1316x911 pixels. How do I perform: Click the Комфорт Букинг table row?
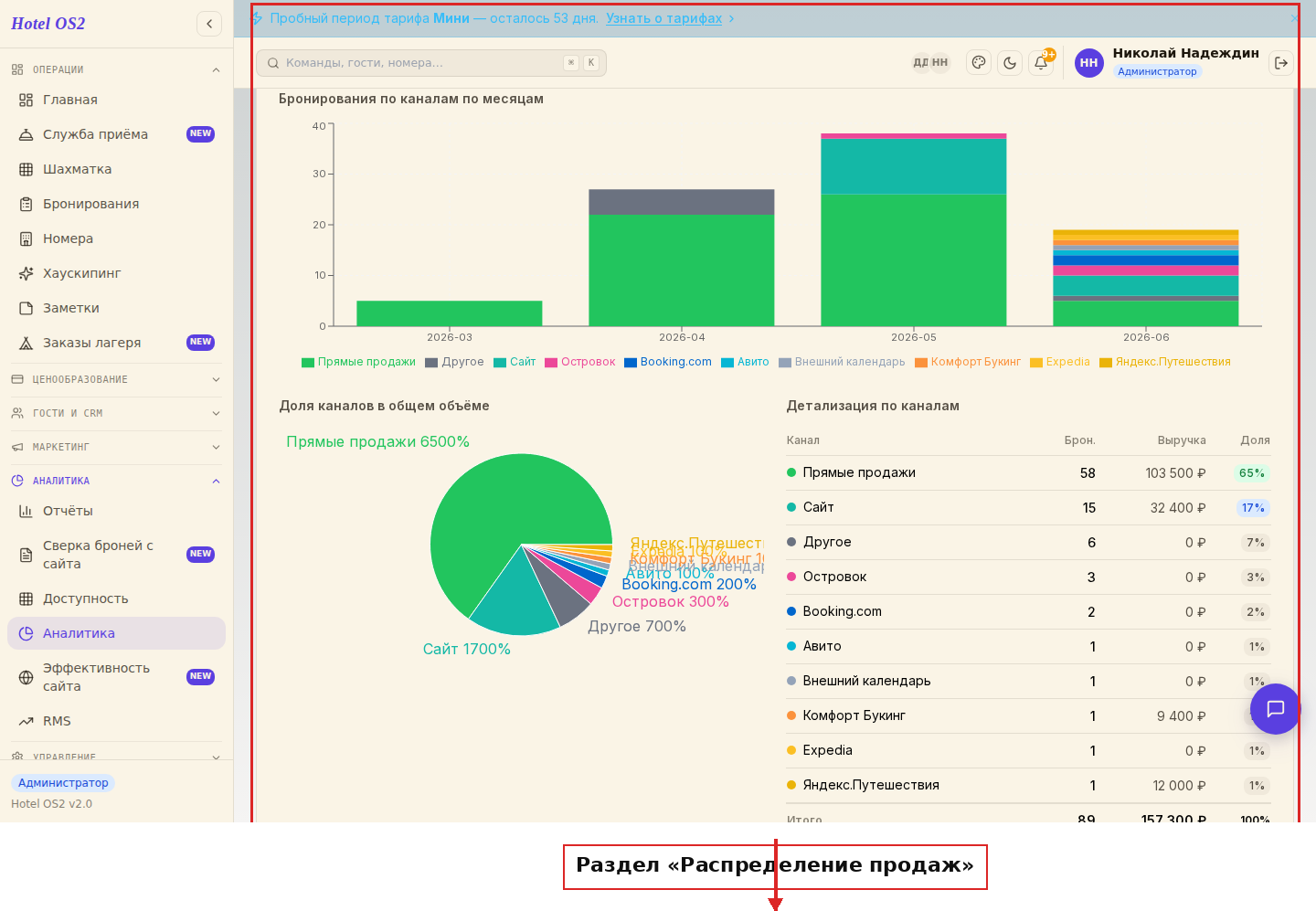click(x=1028, y=715)
